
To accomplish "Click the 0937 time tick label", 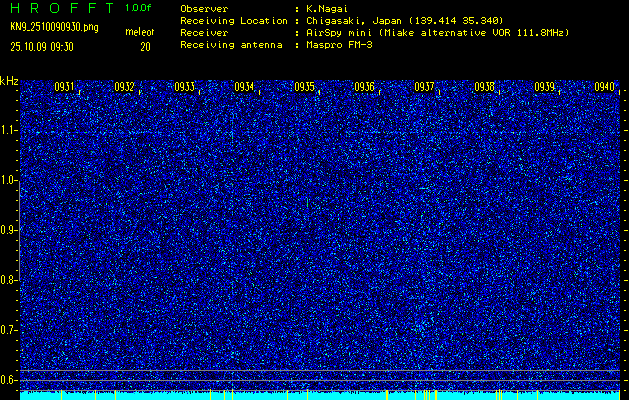I will pyautogui.click(x=424, y=87).
